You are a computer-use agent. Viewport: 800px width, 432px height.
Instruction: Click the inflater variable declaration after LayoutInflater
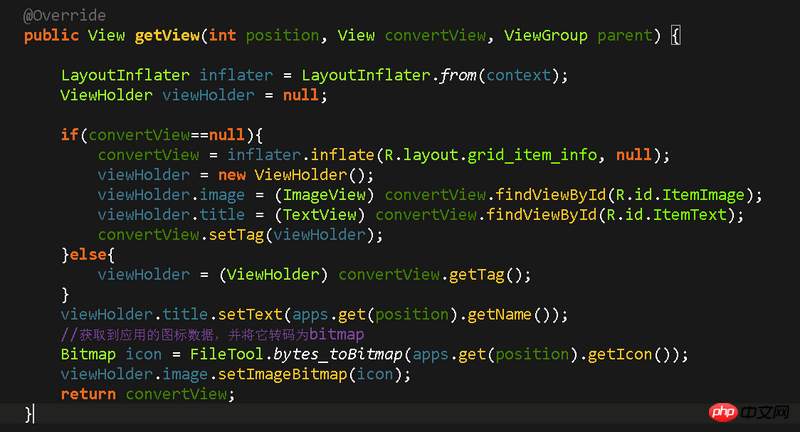[x=236, y=75]
